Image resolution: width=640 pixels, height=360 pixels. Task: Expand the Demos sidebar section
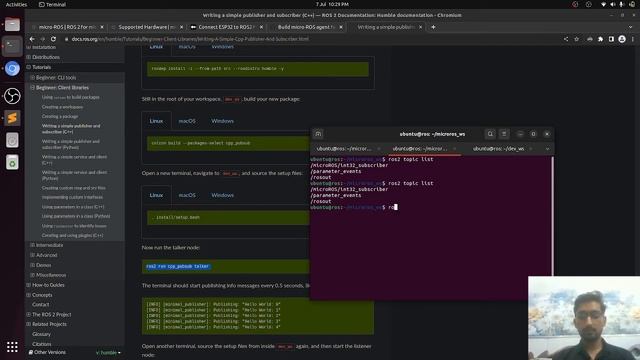(x=33, y=265)
